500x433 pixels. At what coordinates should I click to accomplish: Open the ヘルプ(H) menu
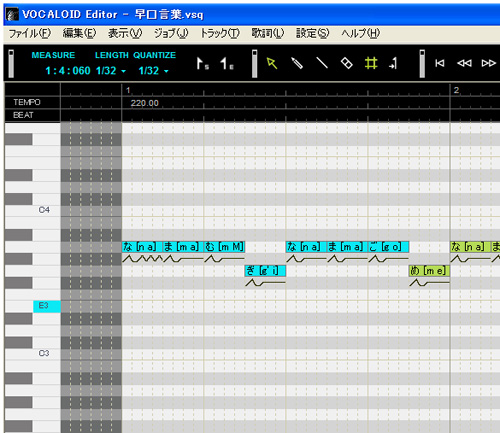[x=360, y=33]
